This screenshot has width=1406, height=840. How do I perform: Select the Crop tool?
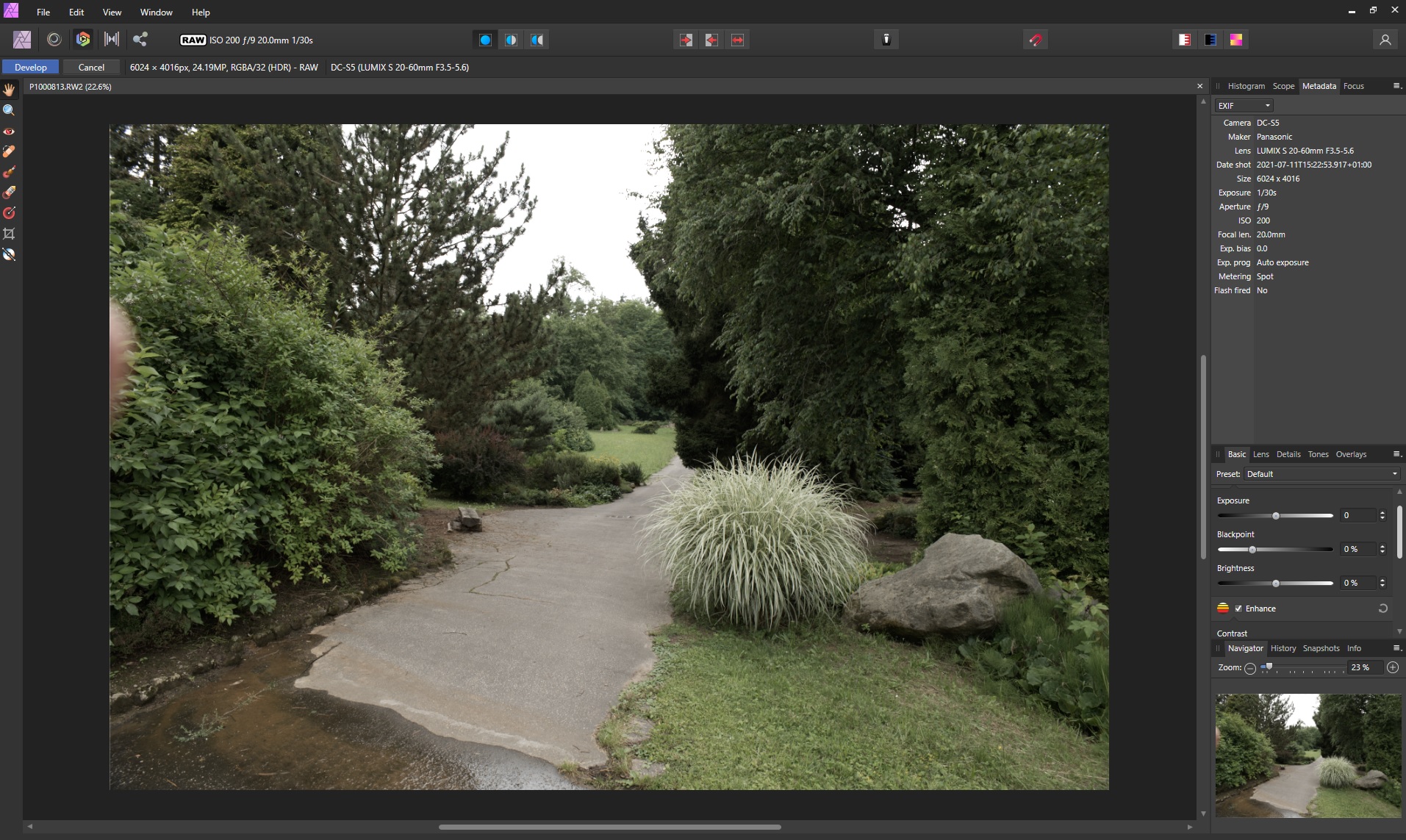9,234
